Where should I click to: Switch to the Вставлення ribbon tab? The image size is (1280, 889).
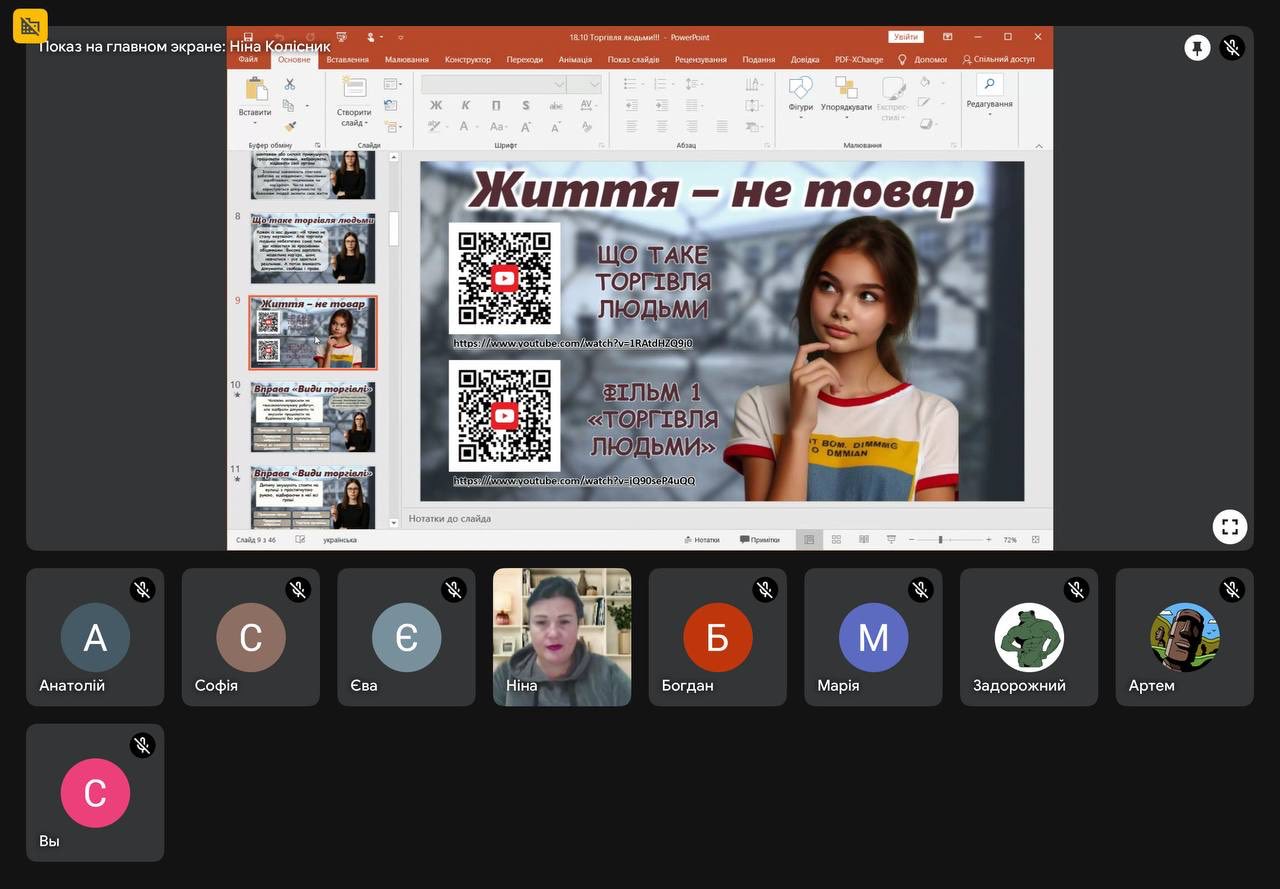[x=347, y=59]
